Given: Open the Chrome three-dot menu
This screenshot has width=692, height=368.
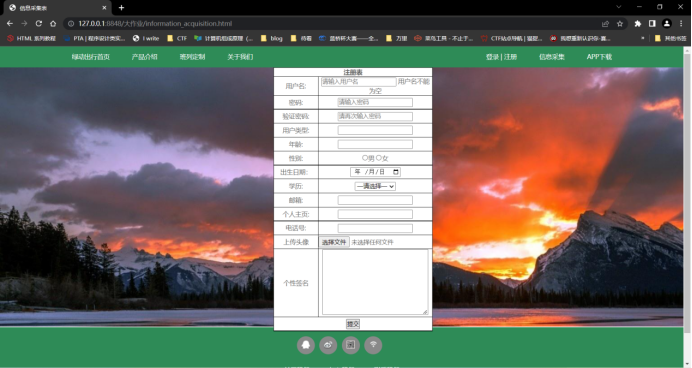Looking at the screenshot, I should 681,23.
